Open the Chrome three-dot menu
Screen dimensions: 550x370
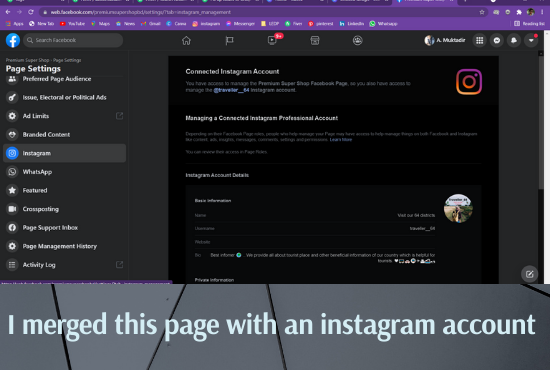click(x=543, y=12)
